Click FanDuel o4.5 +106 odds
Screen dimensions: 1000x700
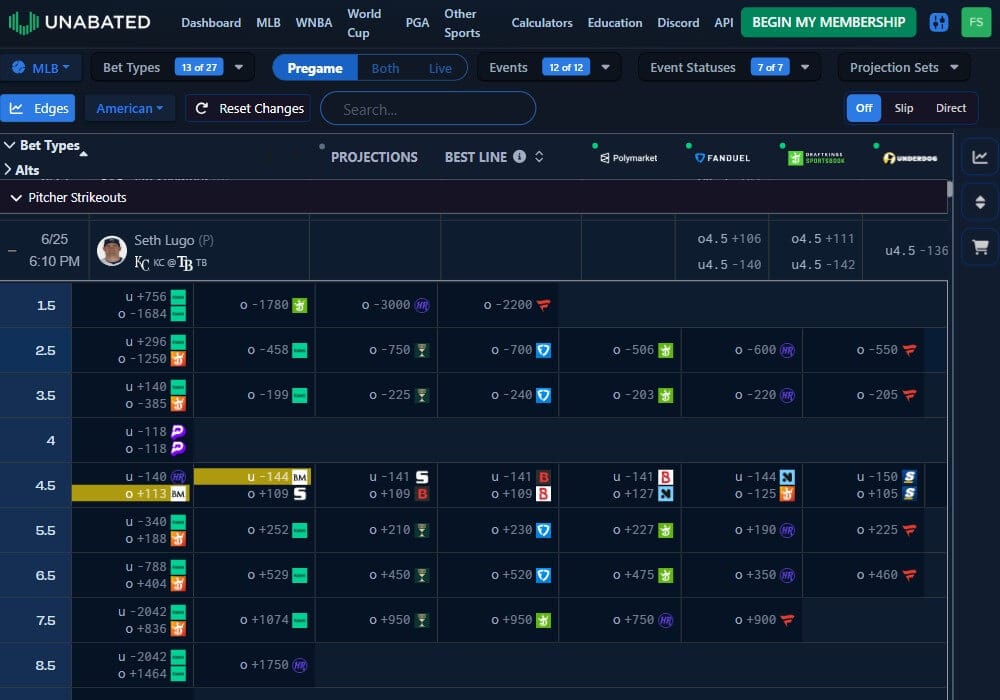coord(729,238)
